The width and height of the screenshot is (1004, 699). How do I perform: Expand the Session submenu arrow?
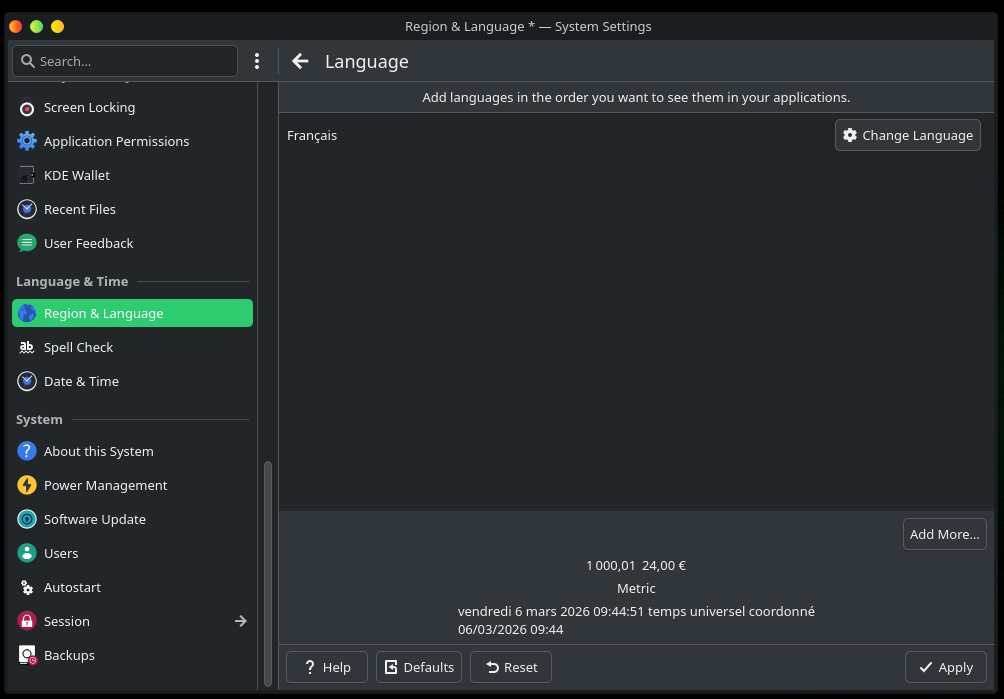(x=240, y=622)
